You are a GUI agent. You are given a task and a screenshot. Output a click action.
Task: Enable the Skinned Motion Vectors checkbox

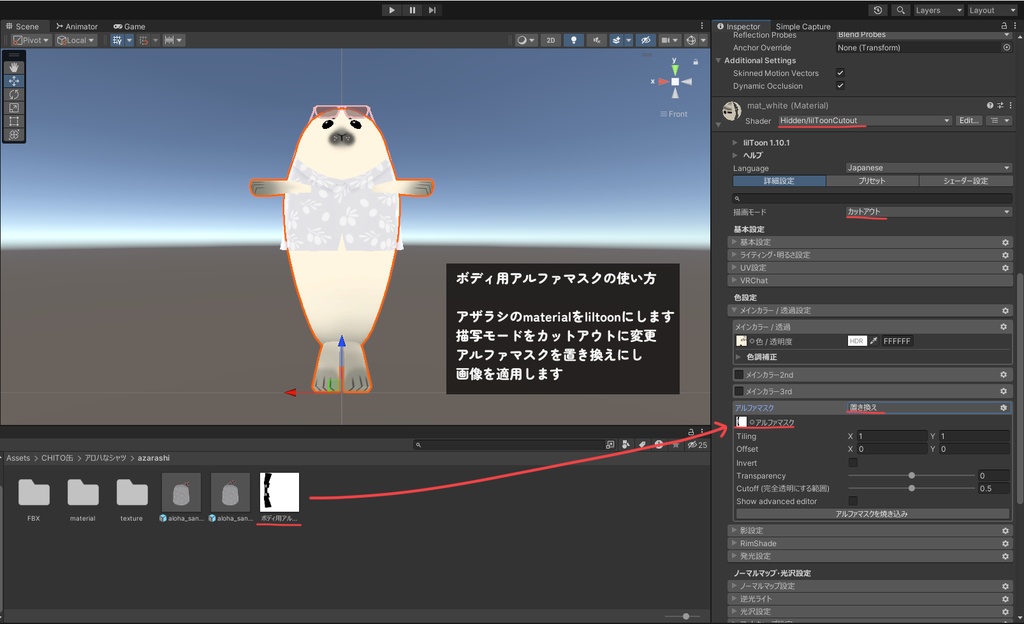[x=842, y=72]
